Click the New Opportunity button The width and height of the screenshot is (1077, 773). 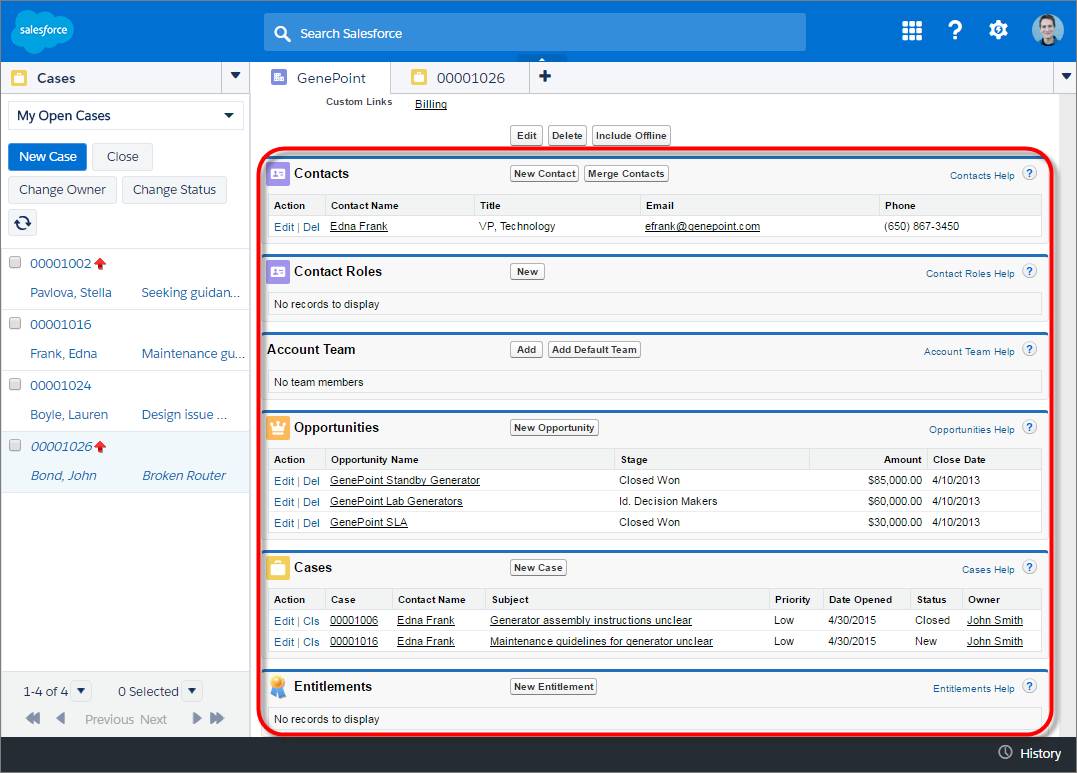click(554, 427)
